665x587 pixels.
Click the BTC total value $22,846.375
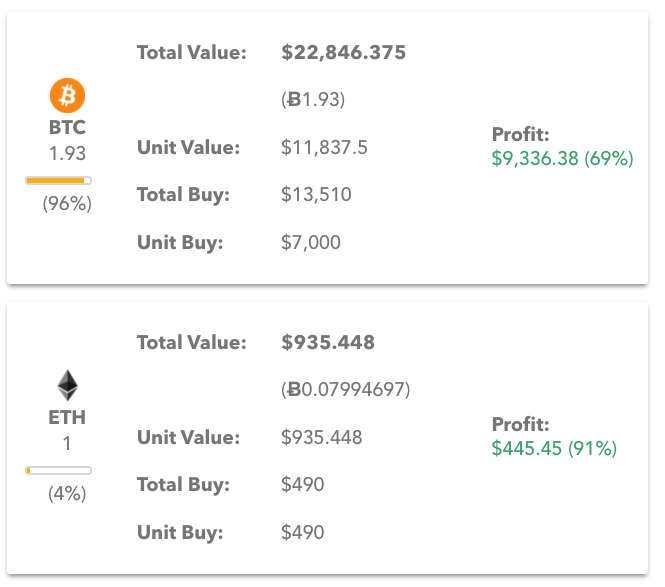(x=344, y=53)
